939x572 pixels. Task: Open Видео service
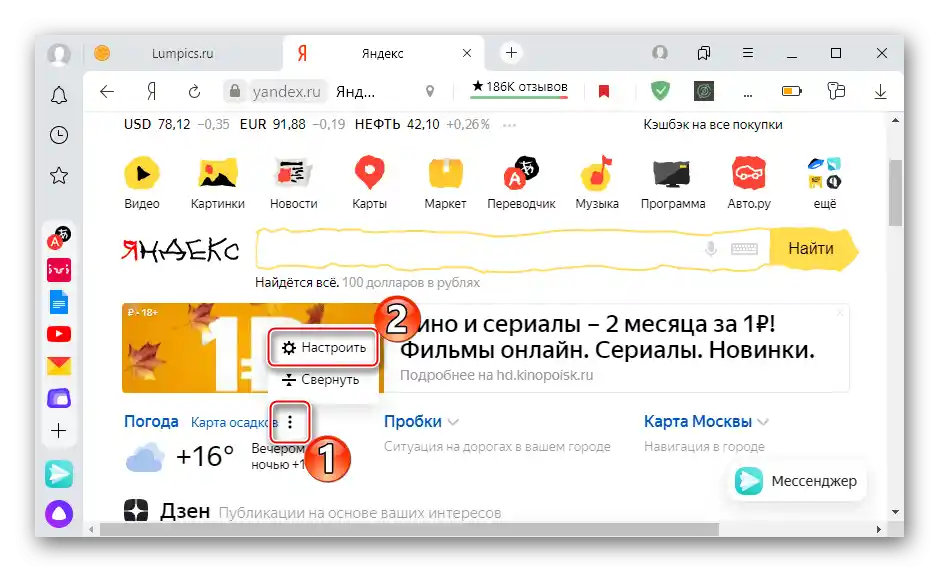point(142,183)
